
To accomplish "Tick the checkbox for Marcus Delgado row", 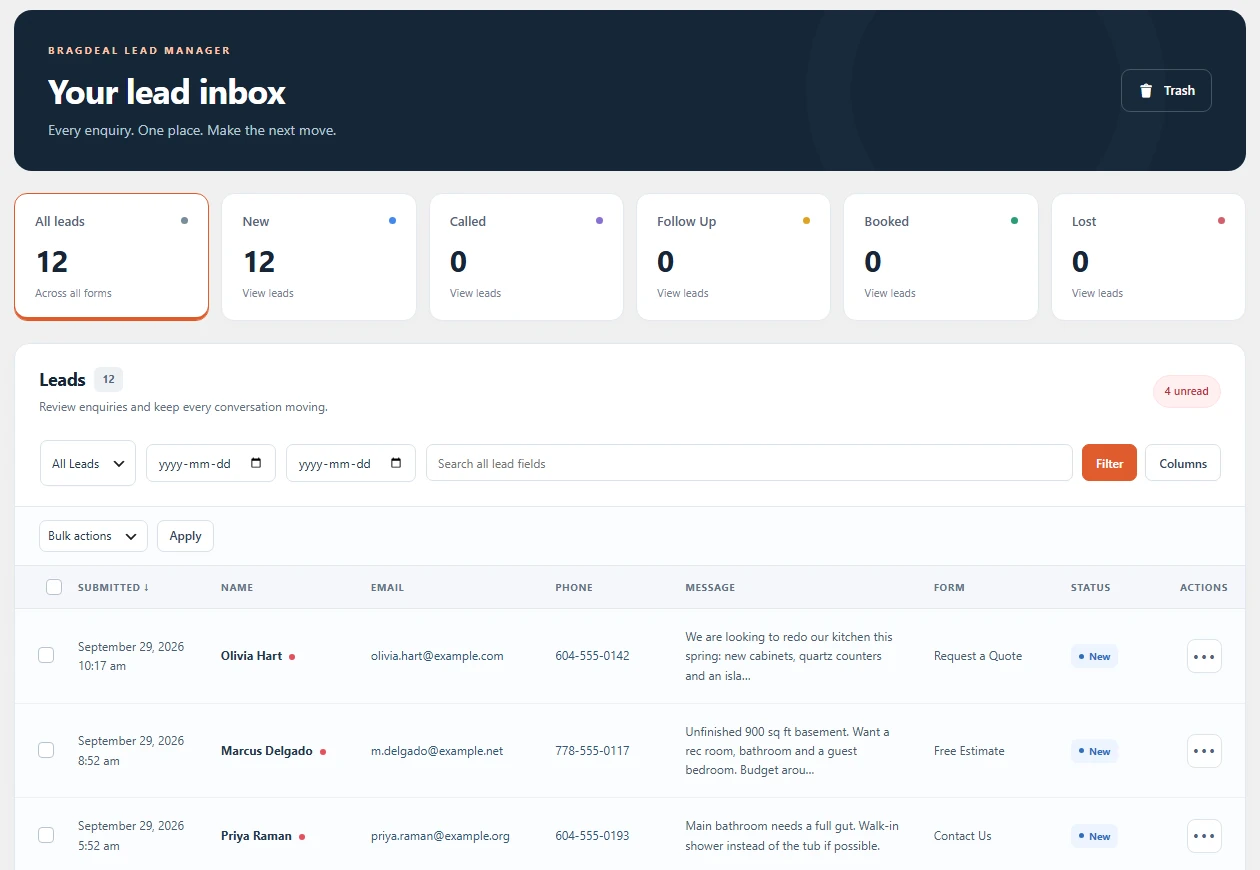I will tap(46, 750).
